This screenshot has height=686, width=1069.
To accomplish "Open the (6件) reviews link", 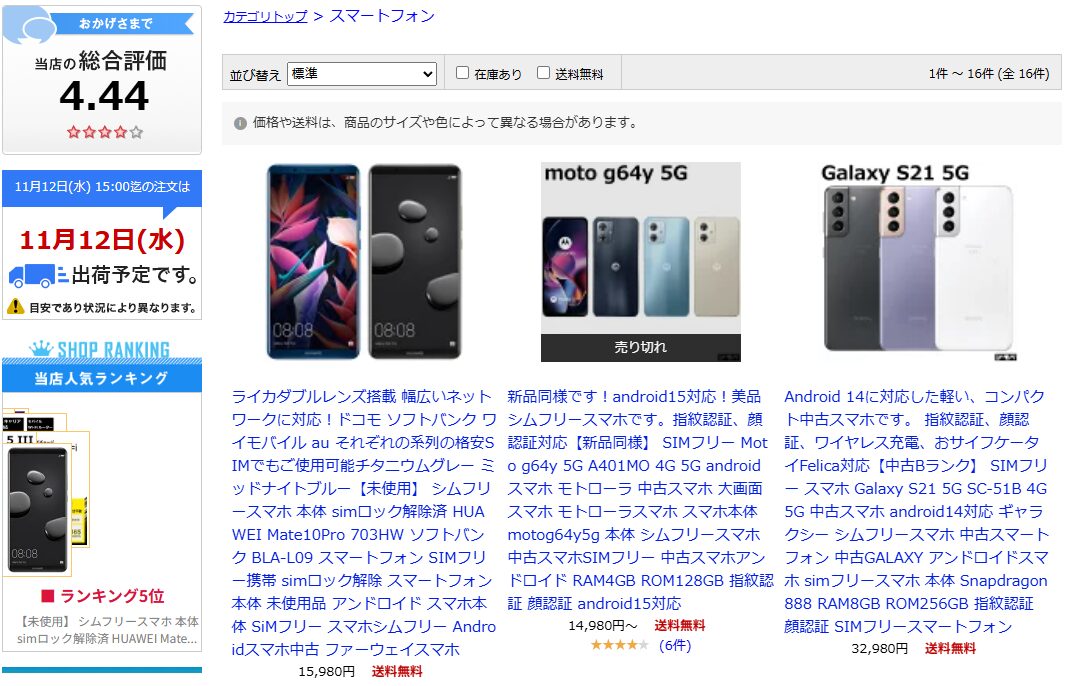I will click(675, 645).
